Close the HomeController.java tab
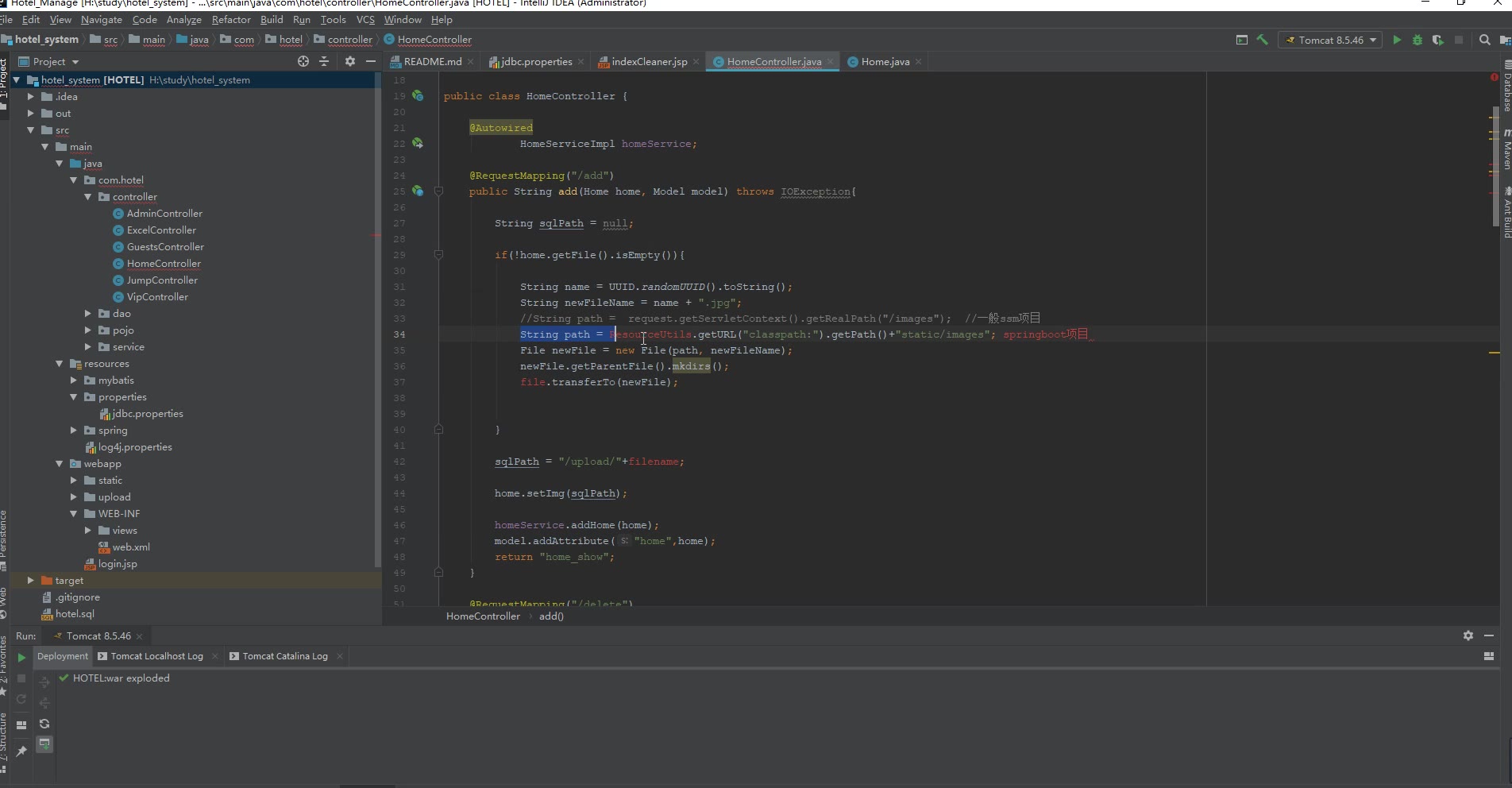 pyautogui.click(x=830, y=61)
